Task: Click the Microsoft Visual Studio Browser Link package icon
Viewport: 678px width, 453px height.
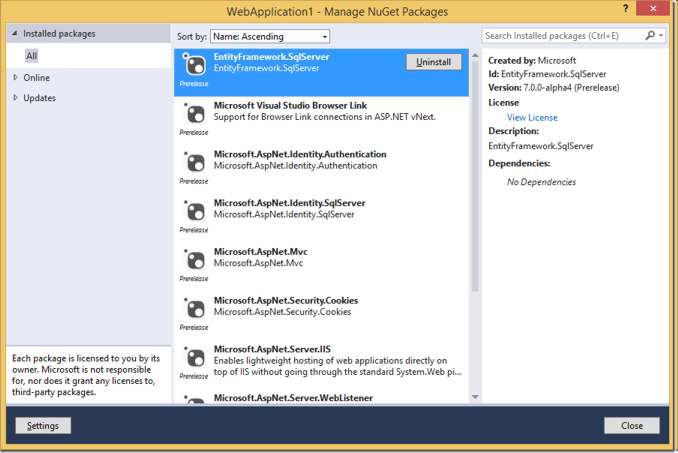Action: [195, 115]
